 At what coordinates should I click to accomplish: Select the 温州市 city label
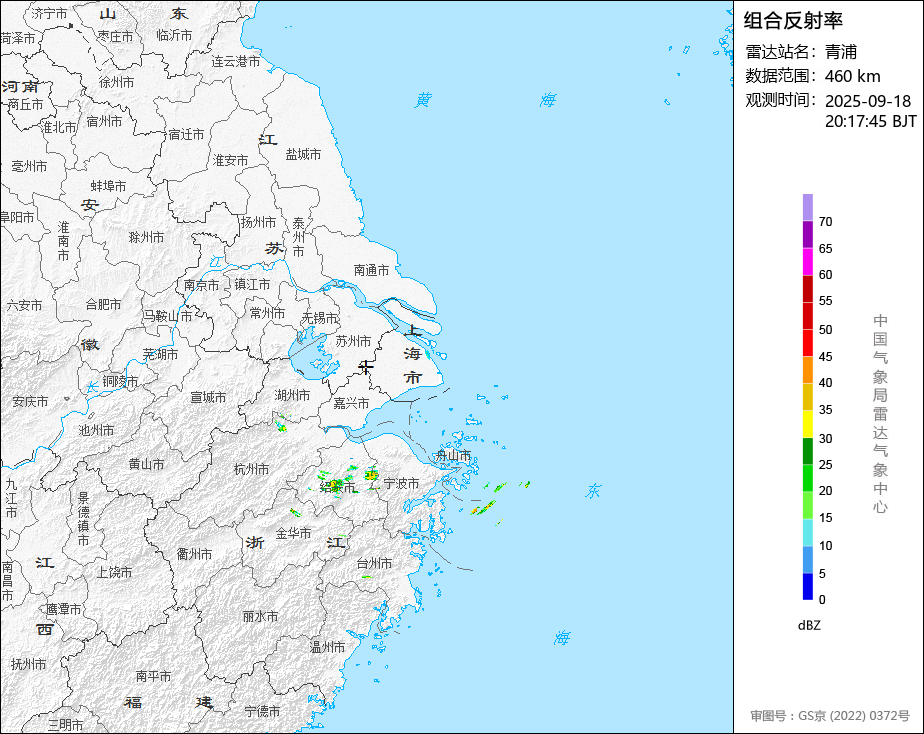pyautogui.click(x=327, y=647)
